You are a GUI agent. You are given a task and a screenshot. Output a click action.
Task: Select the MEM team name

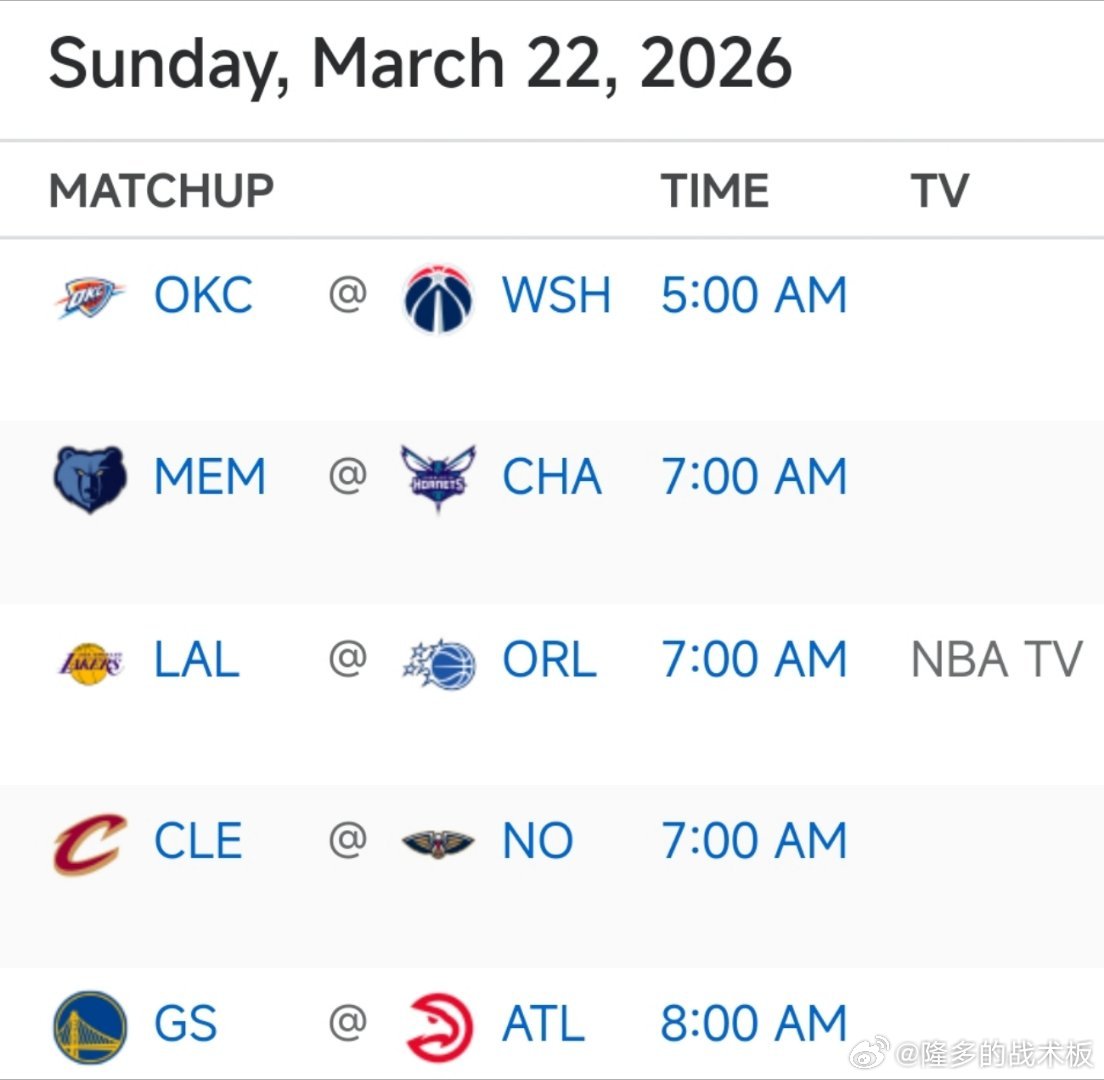[210, 478]
